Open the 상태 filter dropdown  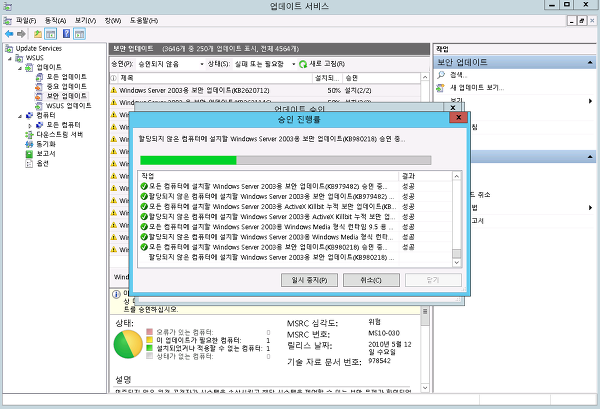pyautogui.click(x=293, y=64)
